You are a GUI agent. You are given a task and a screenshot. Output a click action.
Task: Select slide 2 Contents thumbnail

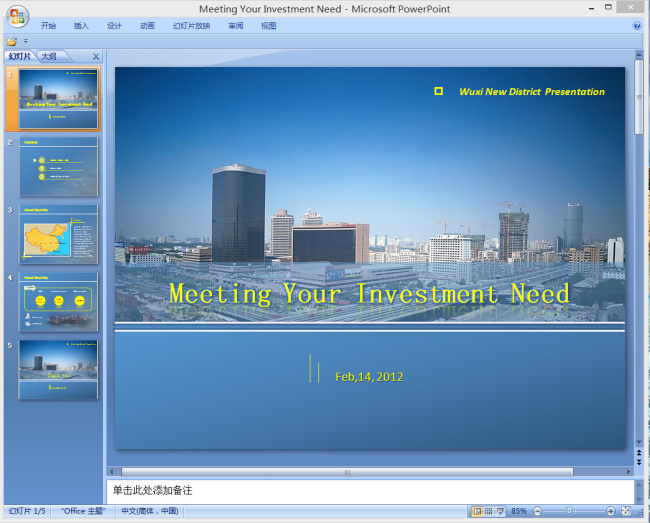coord(58,167)
